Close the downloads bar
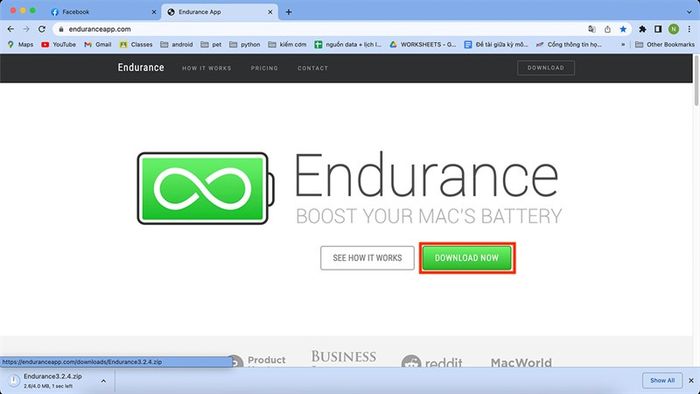The width and height of the screenshot is (700, 394). click(691, 381)
